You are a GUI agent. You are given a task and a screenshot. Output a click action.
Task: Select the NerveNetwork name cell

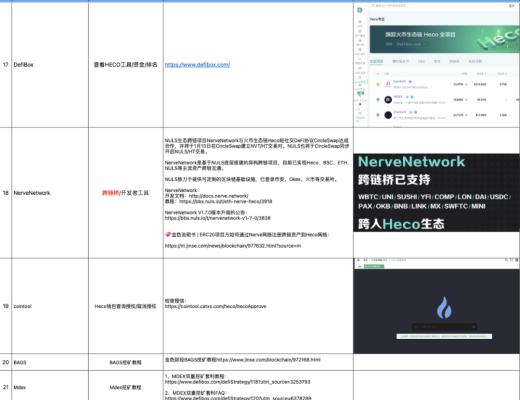coord(50,193)
